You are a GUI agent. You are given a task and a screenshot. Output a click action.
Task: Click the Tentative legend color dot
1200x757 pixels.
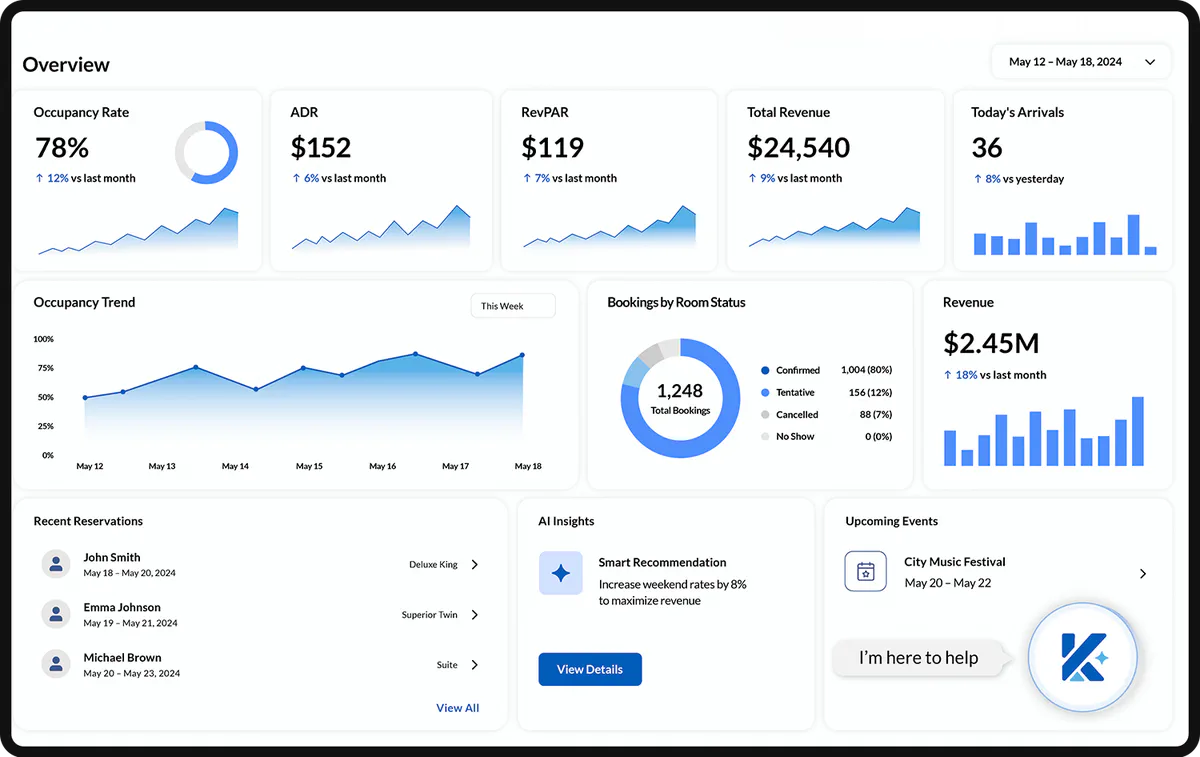click(x=765, y=392)
